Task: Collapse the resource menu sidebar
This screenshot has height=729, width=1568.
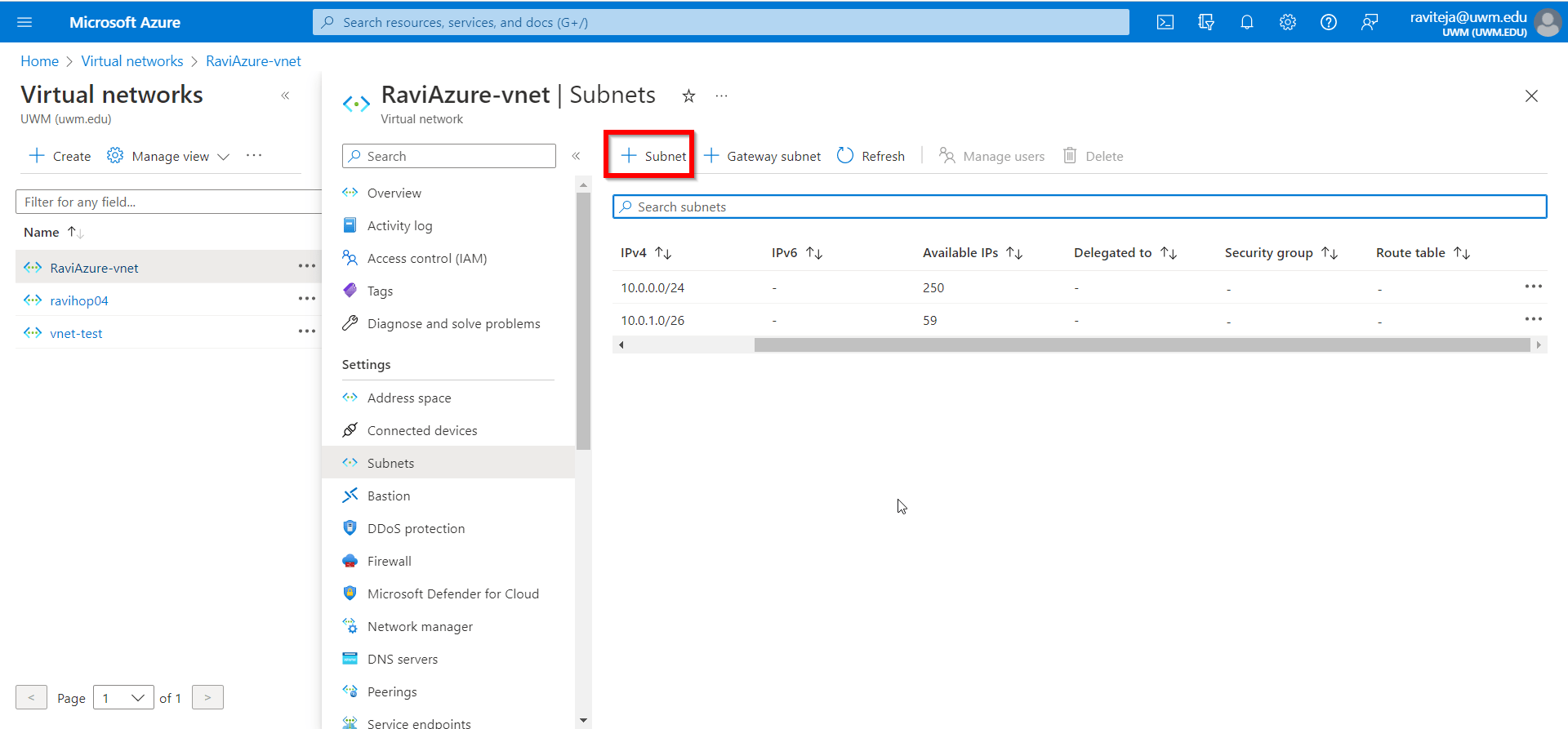Action: click(576, 156)
